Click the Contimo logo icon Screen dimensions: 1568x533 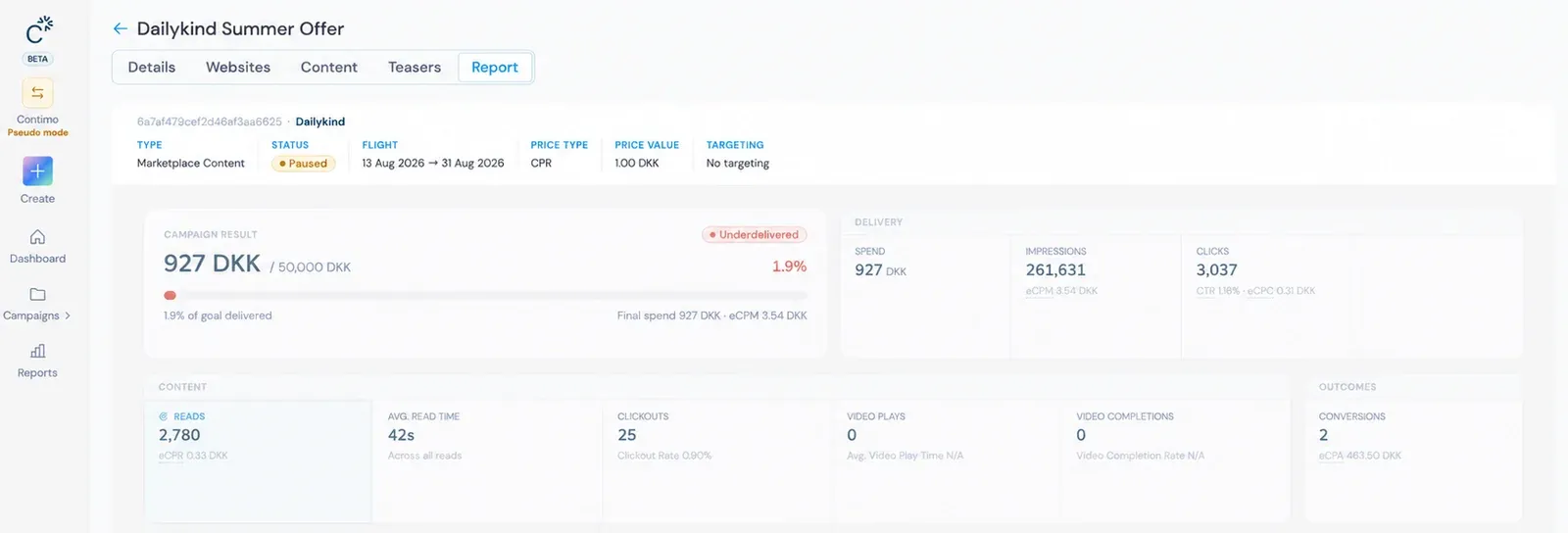pos(38,29)
